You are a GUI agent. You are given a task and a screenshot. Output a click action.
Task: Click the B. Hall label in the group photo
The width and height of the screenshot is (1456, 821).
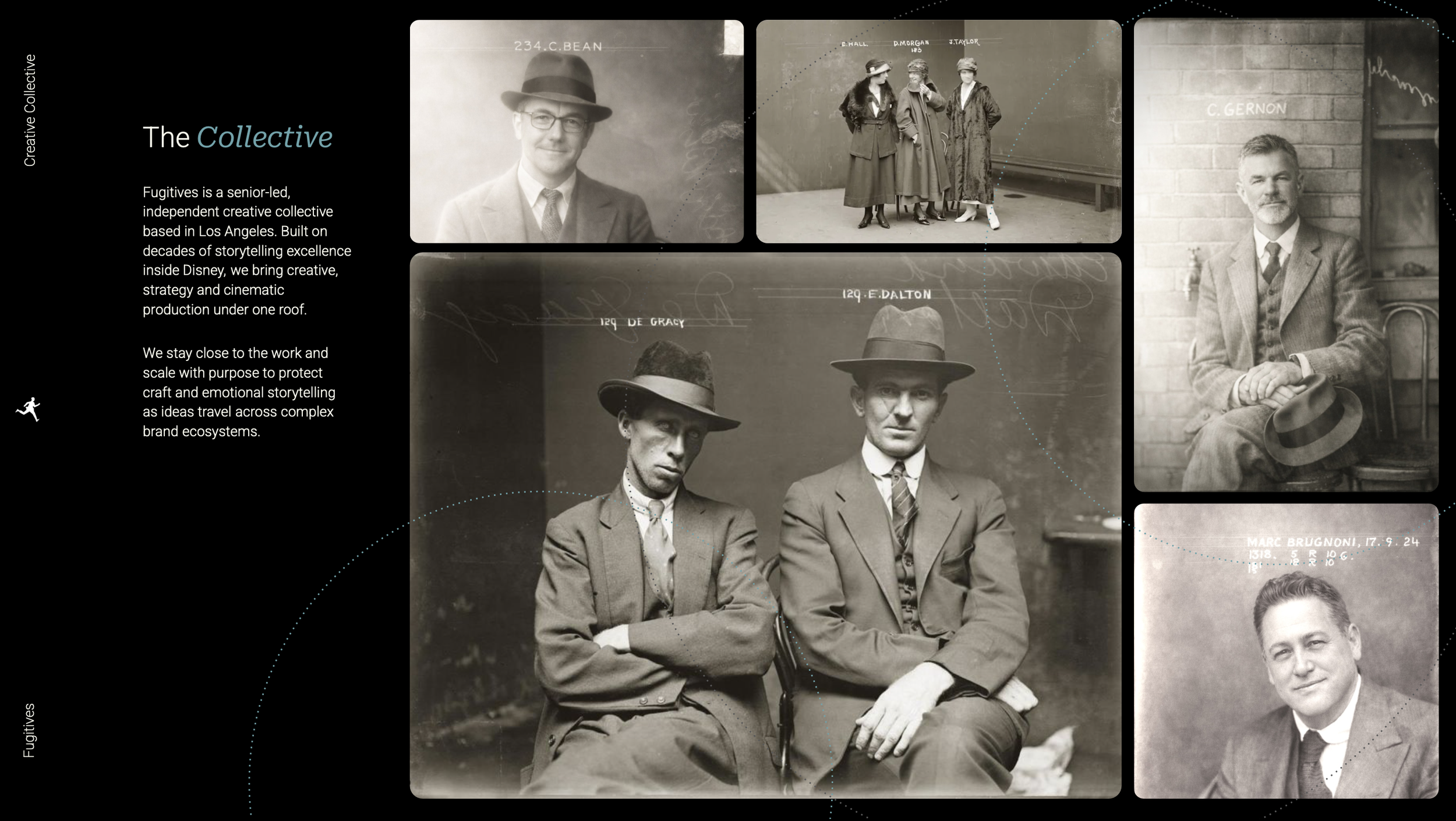(x=854, y=44)
